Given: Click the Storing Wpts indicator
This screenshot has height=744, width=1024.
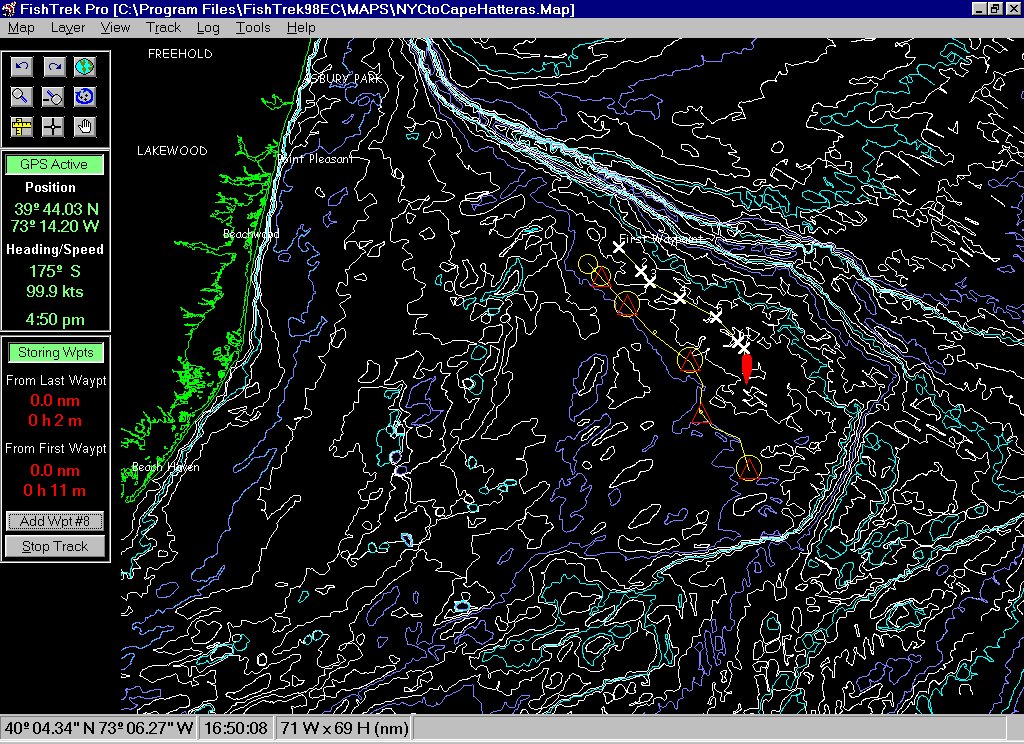Looking at the screenshot, I should click(56, 353).
